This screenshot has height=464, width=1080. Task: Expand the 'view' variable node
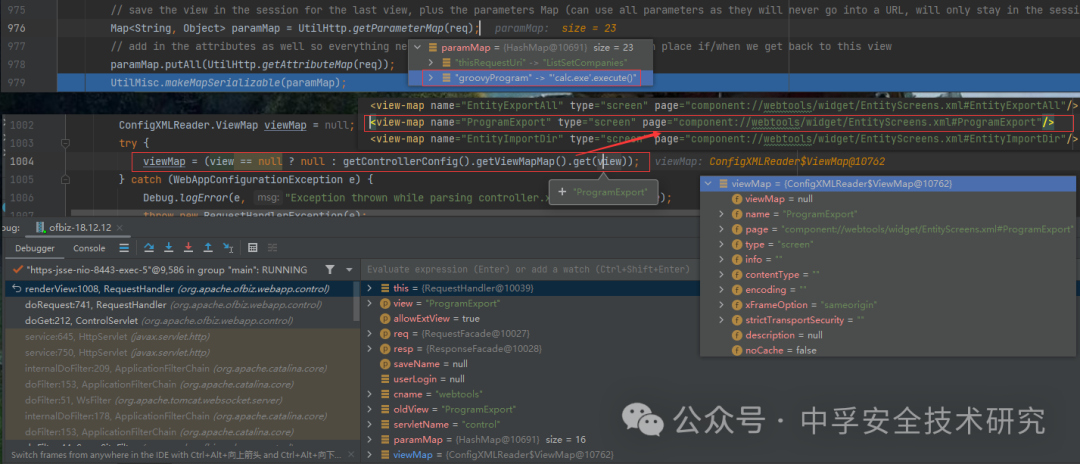(369, 303)
